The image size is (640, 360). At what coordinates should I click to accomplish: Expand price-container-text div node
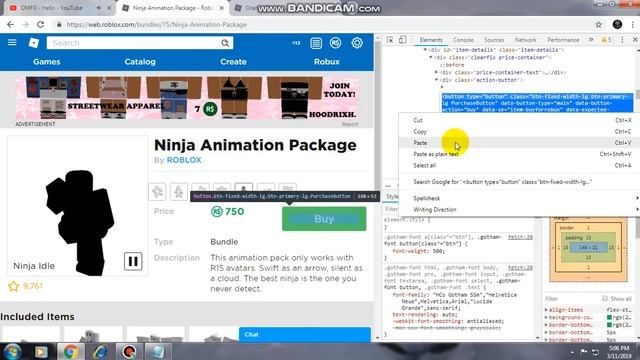coord(436,72)
